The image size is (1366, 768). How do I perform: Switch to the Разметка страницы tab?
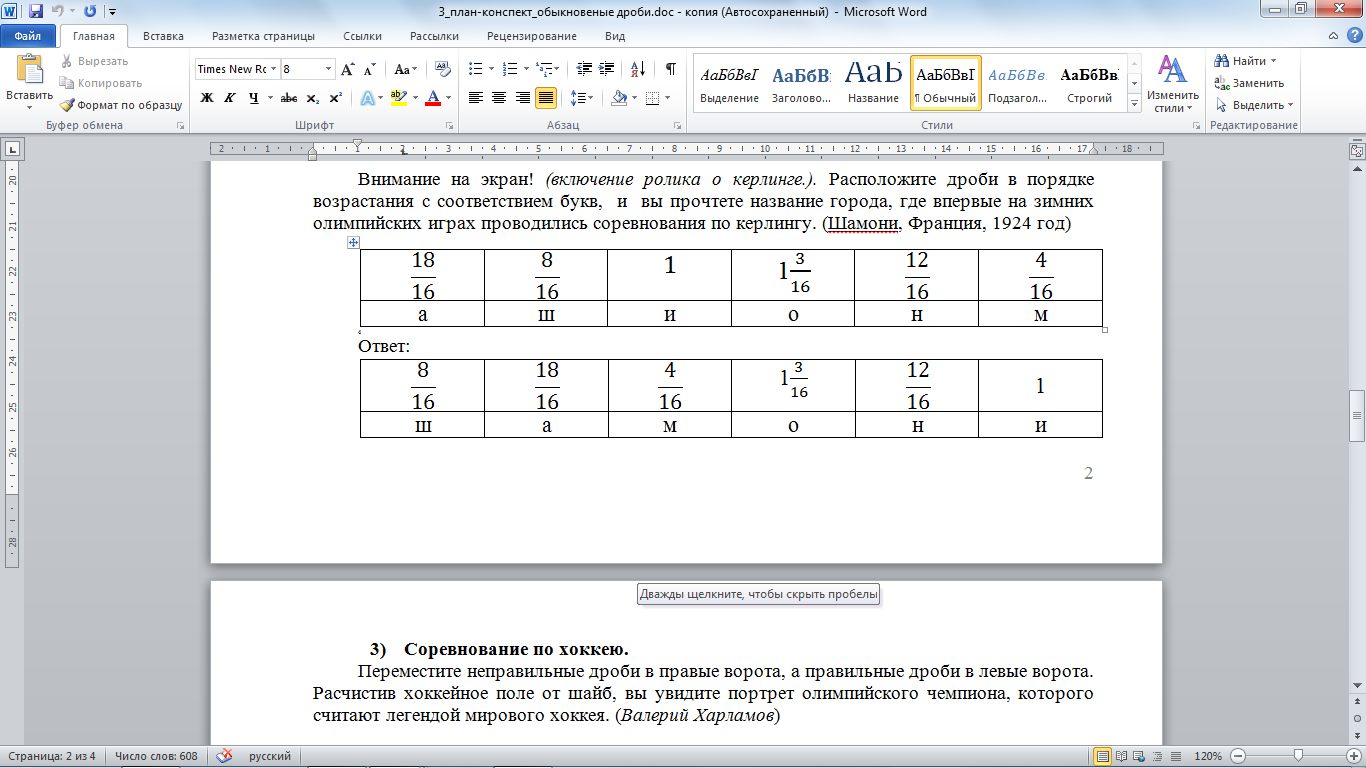(263, 36)
